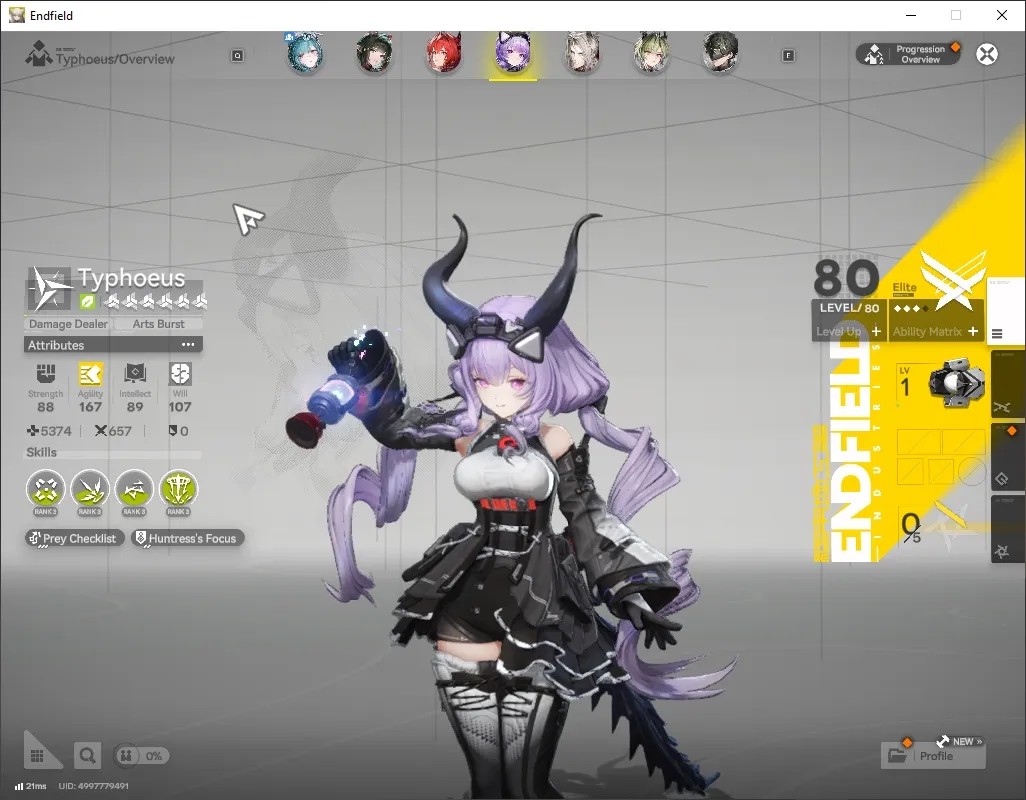Toggle the 0% trust indicator
The height and width of the screenshot is (800, 1026).
(x=142, y=756)
